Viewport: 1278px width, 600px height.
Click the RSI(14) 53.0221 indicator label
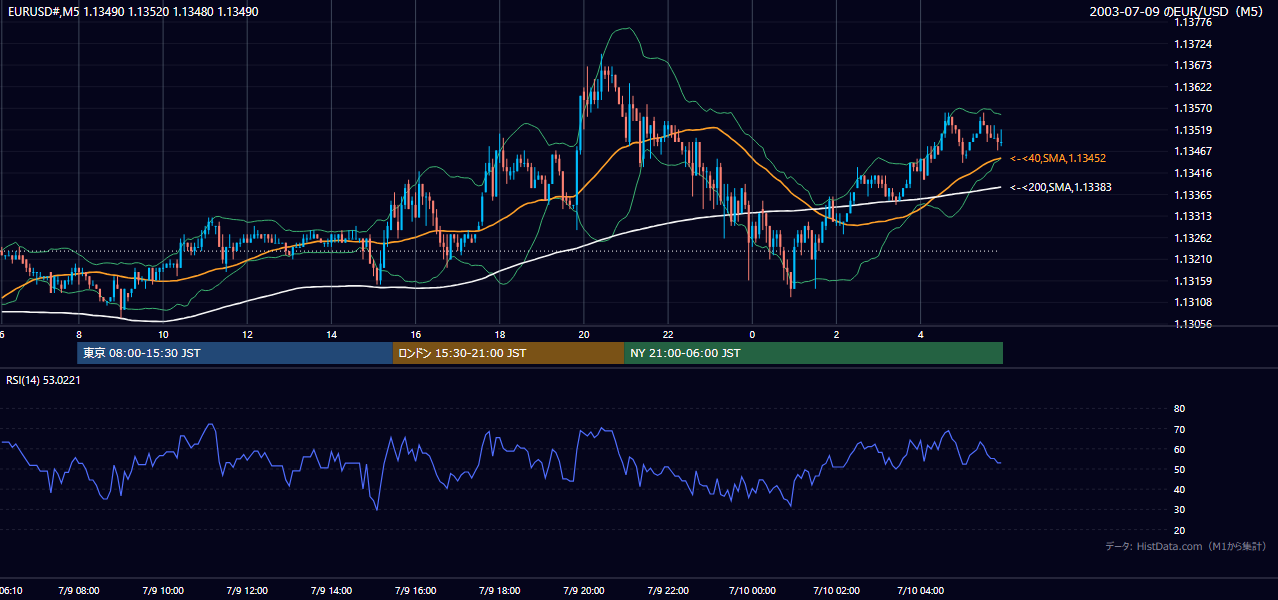pyautogui.click(x=44, y=380)
